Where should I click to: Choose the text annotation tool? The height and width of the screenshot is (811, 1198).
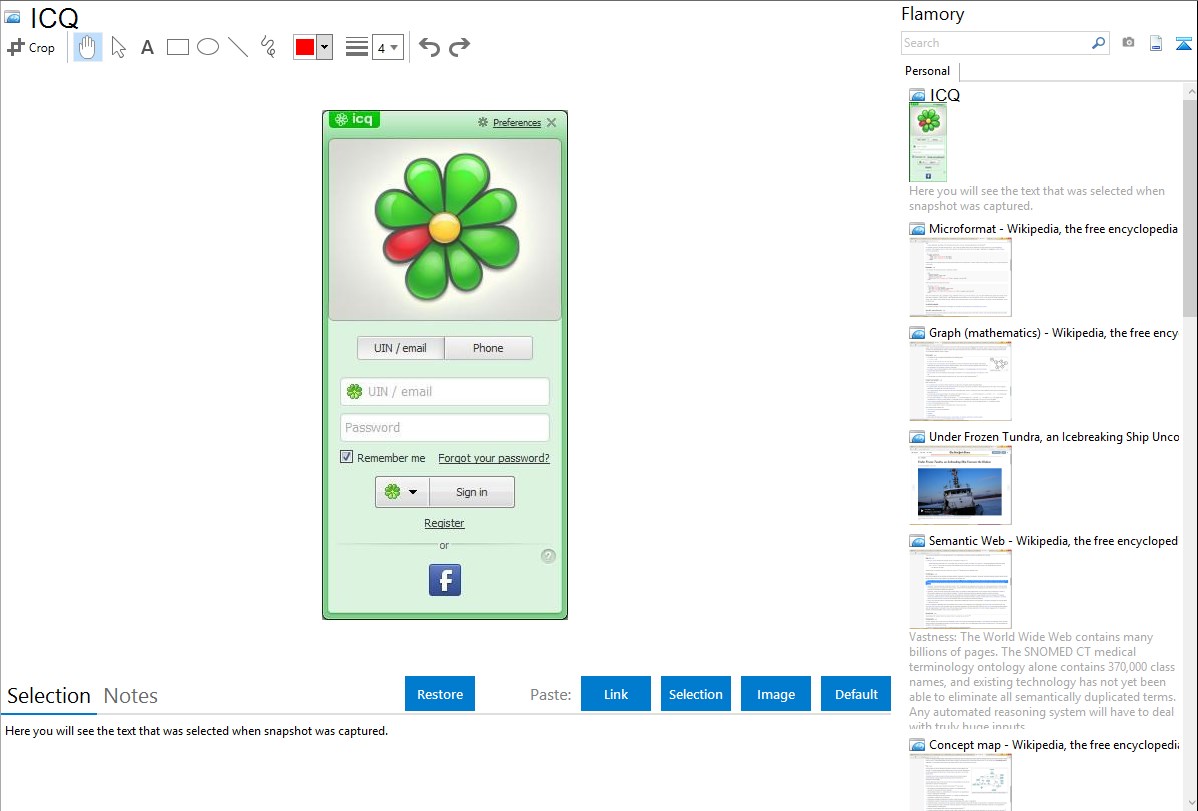click(147, 47)
